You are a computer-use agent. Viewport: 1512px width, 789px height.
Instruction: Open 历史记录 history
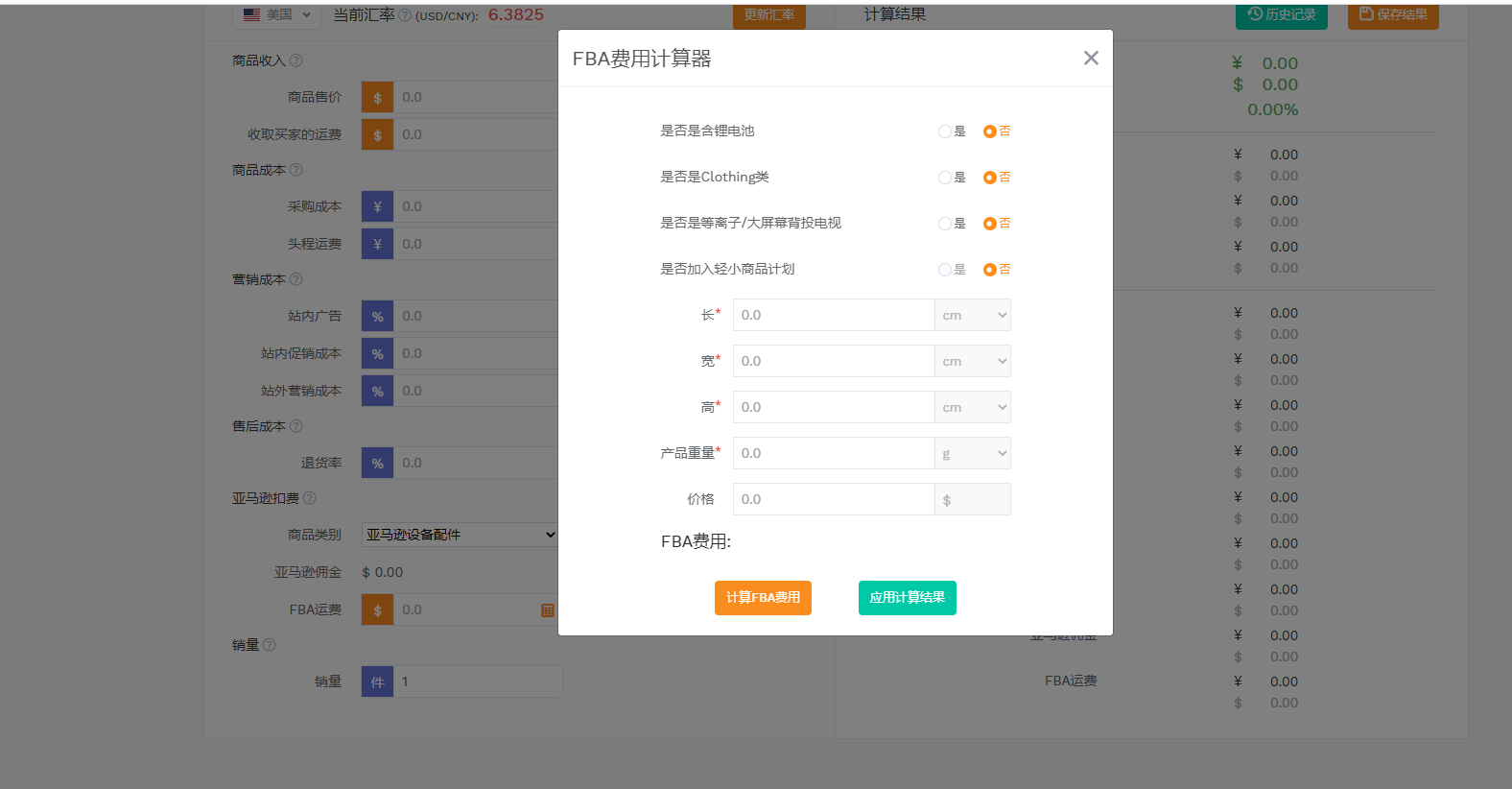(1282, 14)
